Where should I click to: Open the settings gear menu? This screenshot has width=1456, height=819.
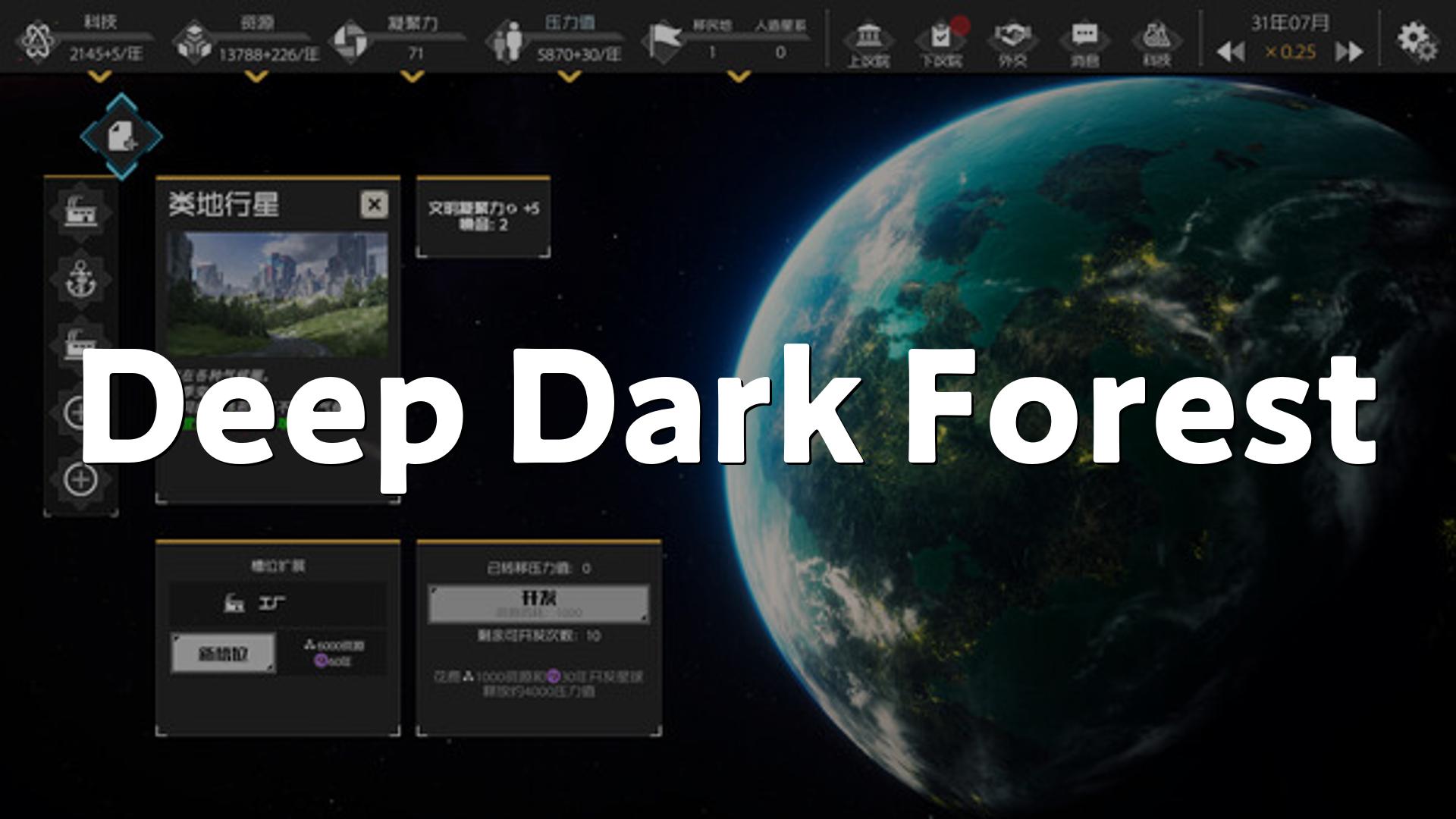coord(1417,41)
